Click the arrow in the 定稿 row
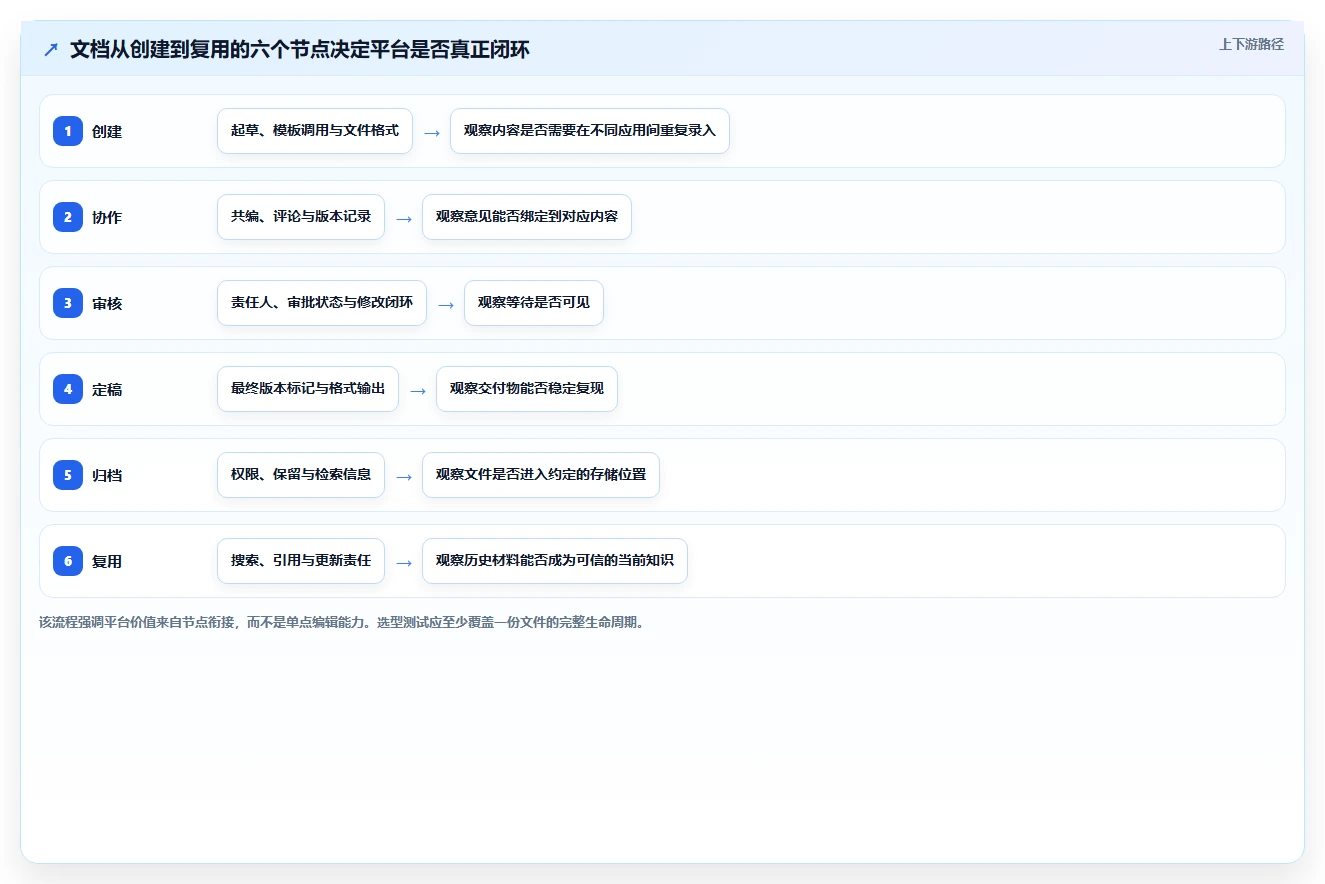The width and height of the screenshot is (1325, 884). pyautogui.click(x=418, y=390)
